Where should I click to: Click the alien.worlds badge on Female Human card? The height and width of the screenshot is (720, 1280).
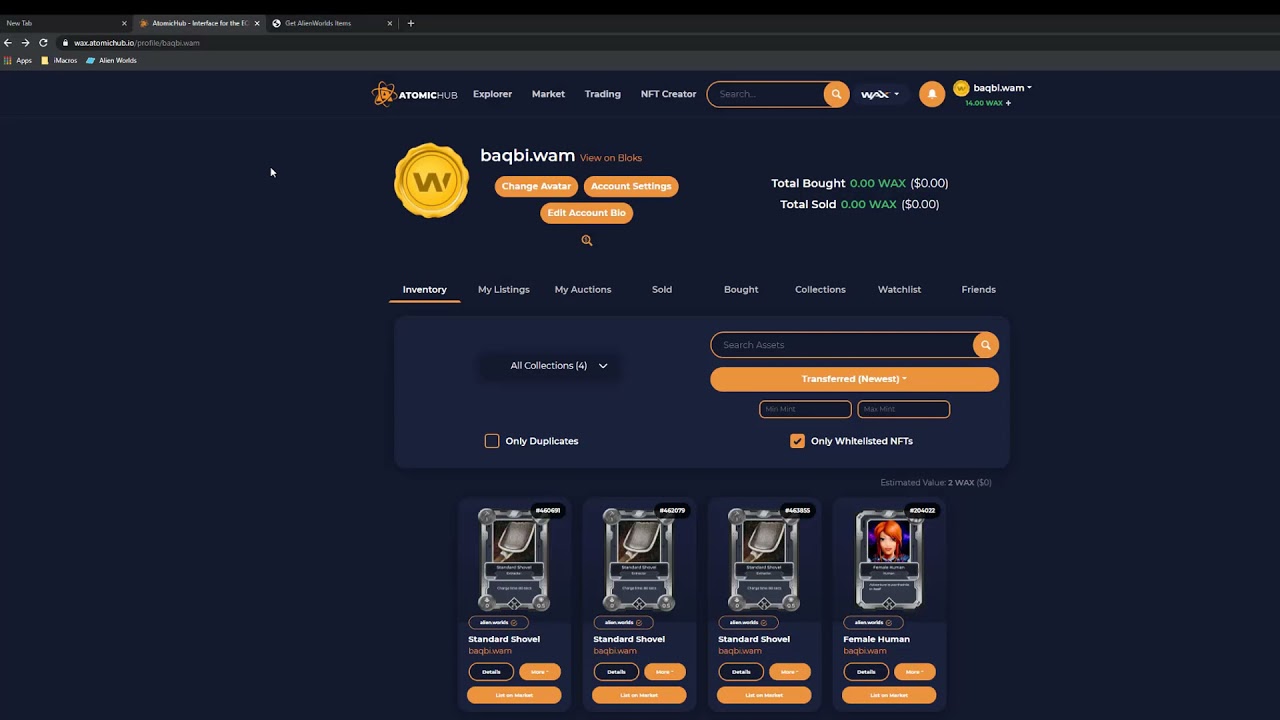click(873, 622)
